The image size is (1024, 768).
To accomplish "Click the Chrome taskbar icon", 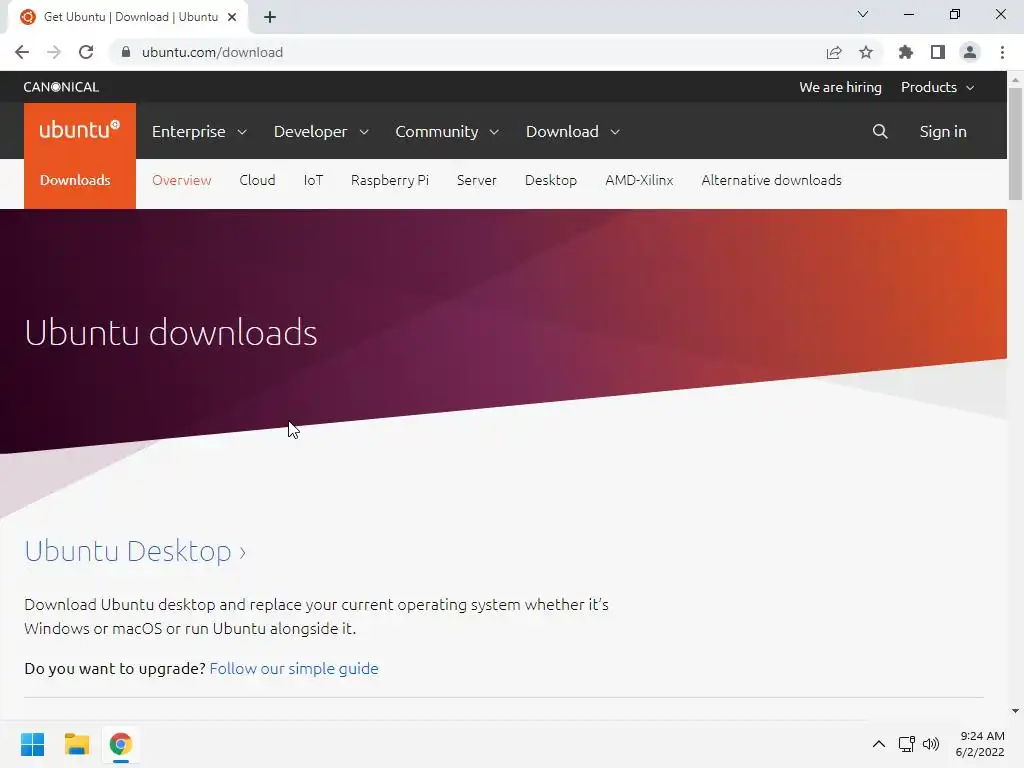I will click(x=121, y=744).
